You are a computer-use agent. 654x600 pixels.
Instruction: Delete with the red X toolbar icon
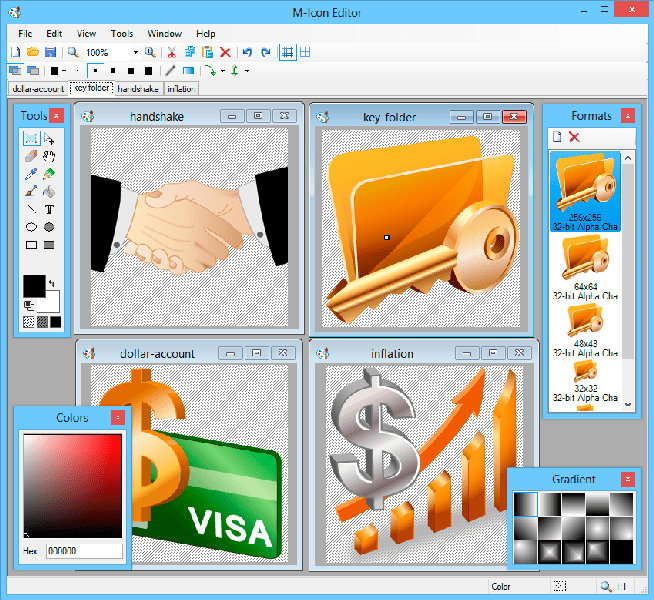pyautogui.click(x=225, y=52)
